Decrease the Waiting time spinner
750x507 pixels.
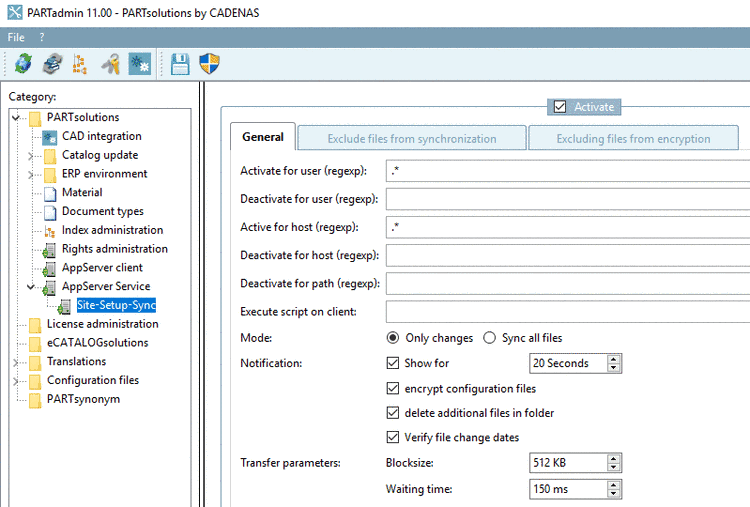point(614,493)
